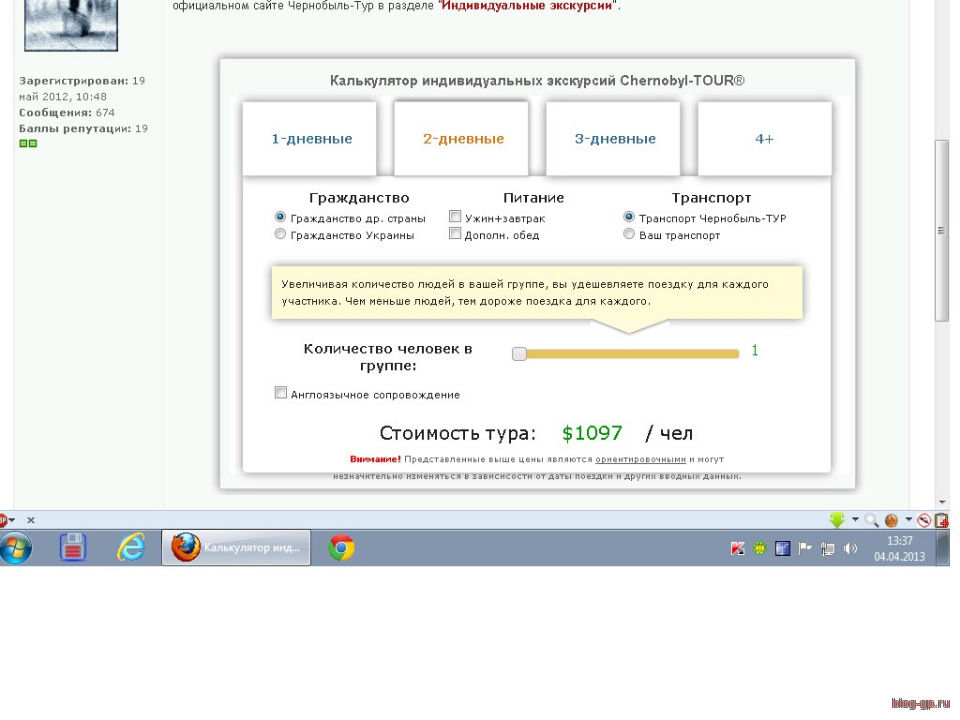Open dropdown next to ABP icon
The height and width of the screenshot is (720, 960).
coord(12,520)
